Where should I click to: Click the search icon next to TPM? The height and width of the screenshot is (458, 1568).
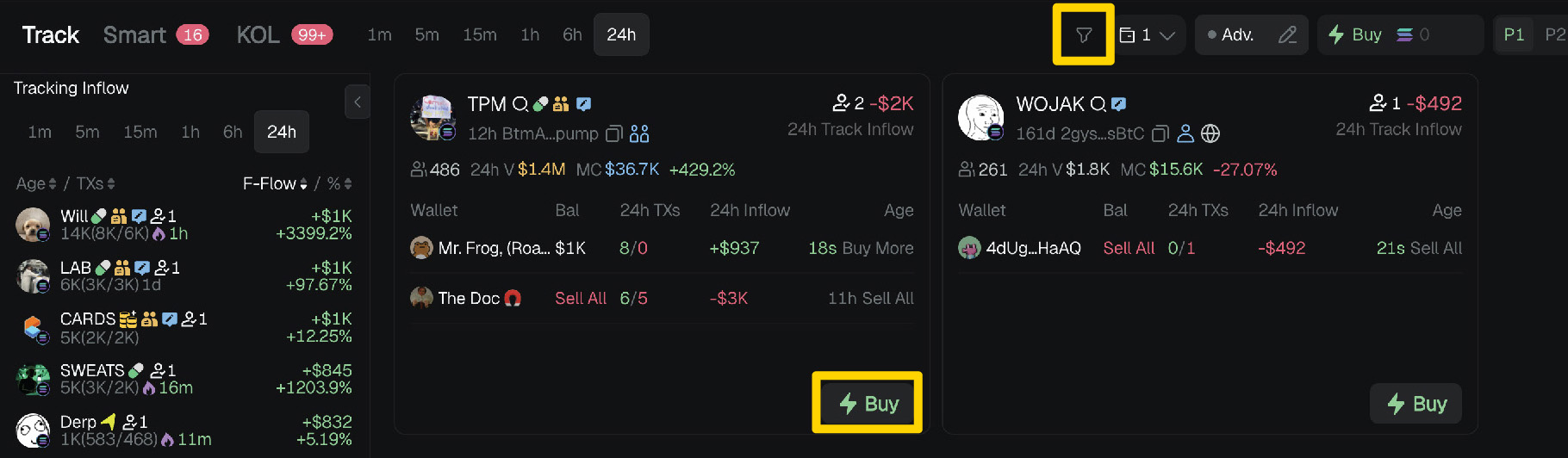pyautogui.click(x=520, y=104)
